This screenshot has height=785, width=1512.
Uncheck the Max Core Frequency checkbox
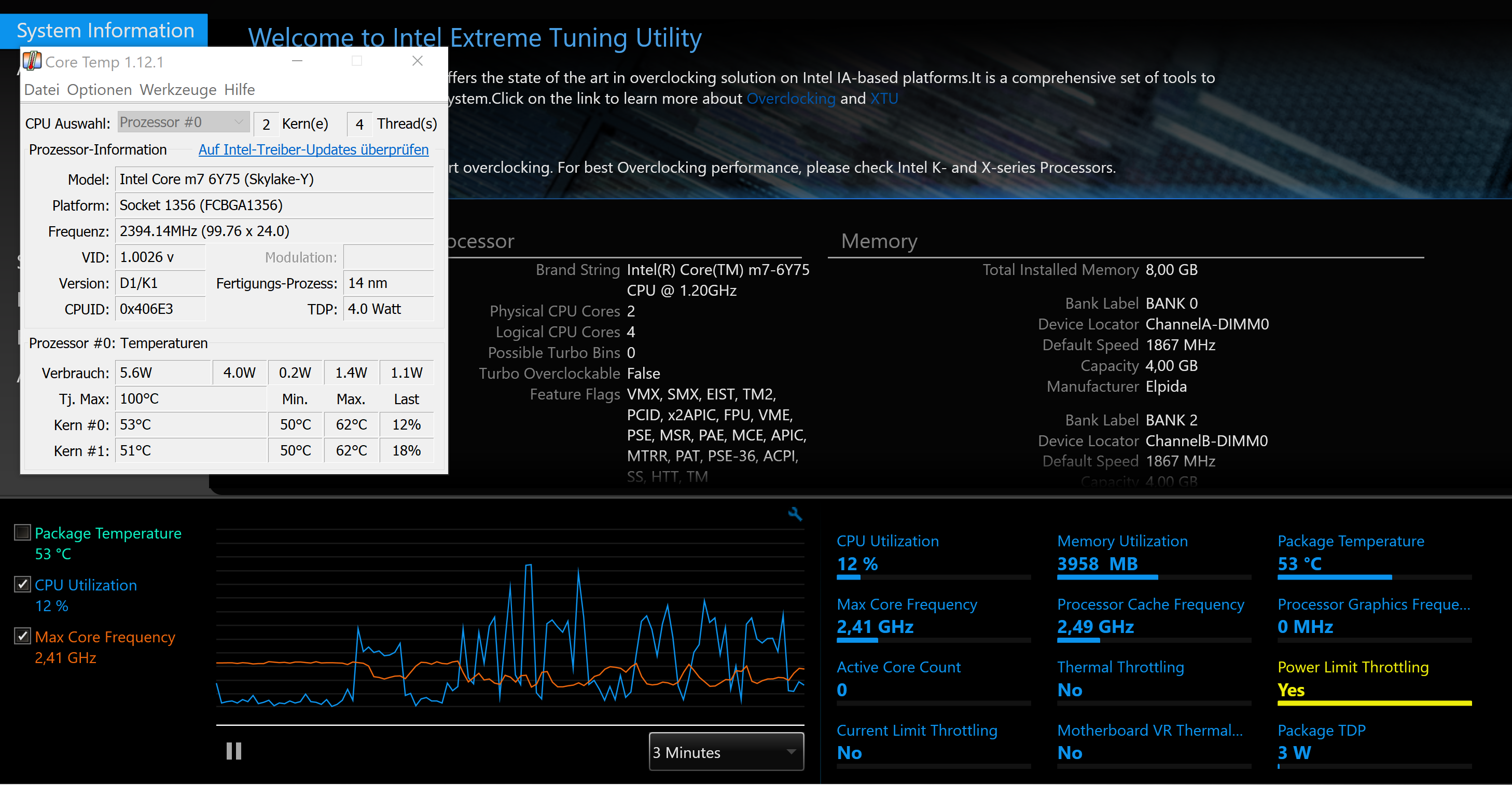(x=22, y=636)
